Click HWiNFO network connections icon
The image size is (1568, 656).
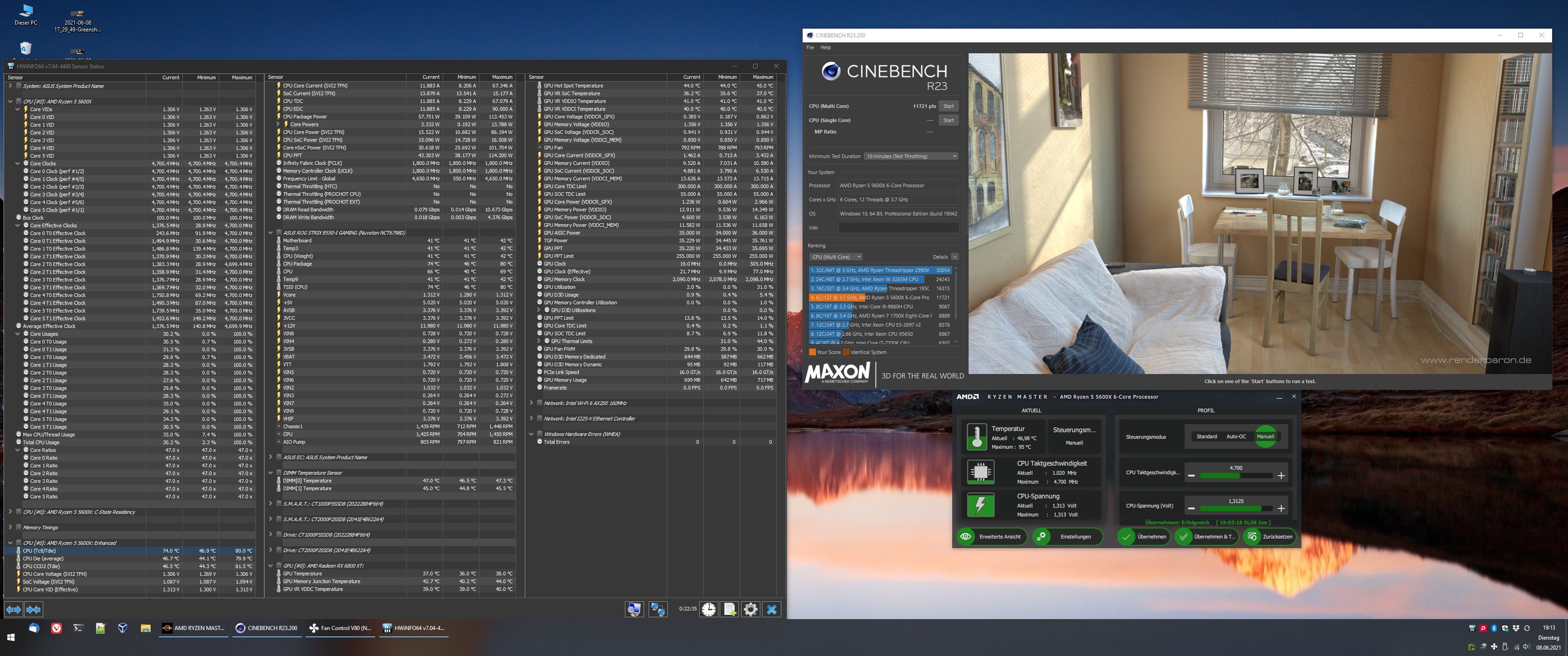pyautogui.click(x=658, y=609)
